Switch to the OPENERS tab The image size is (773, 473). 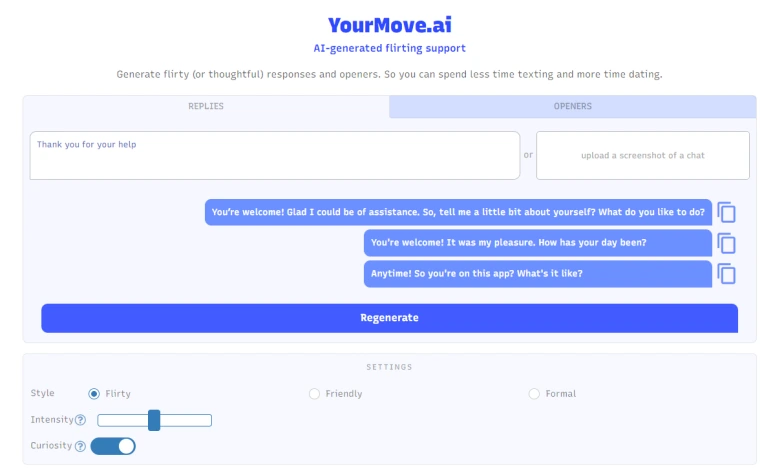click(x=572, y=107)
